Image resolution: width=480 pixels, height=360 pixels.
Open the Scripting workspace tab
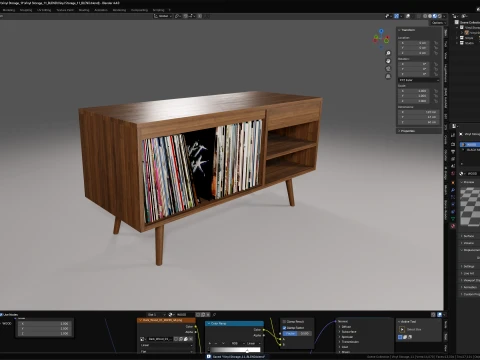tap(159, 10)
